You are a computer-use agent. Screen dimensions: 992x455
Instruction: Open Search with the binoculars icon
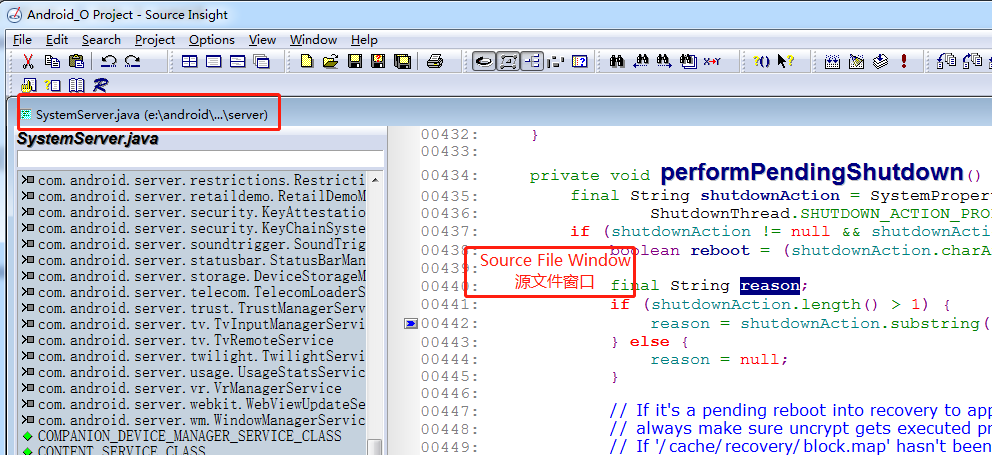tap(617, 61)
